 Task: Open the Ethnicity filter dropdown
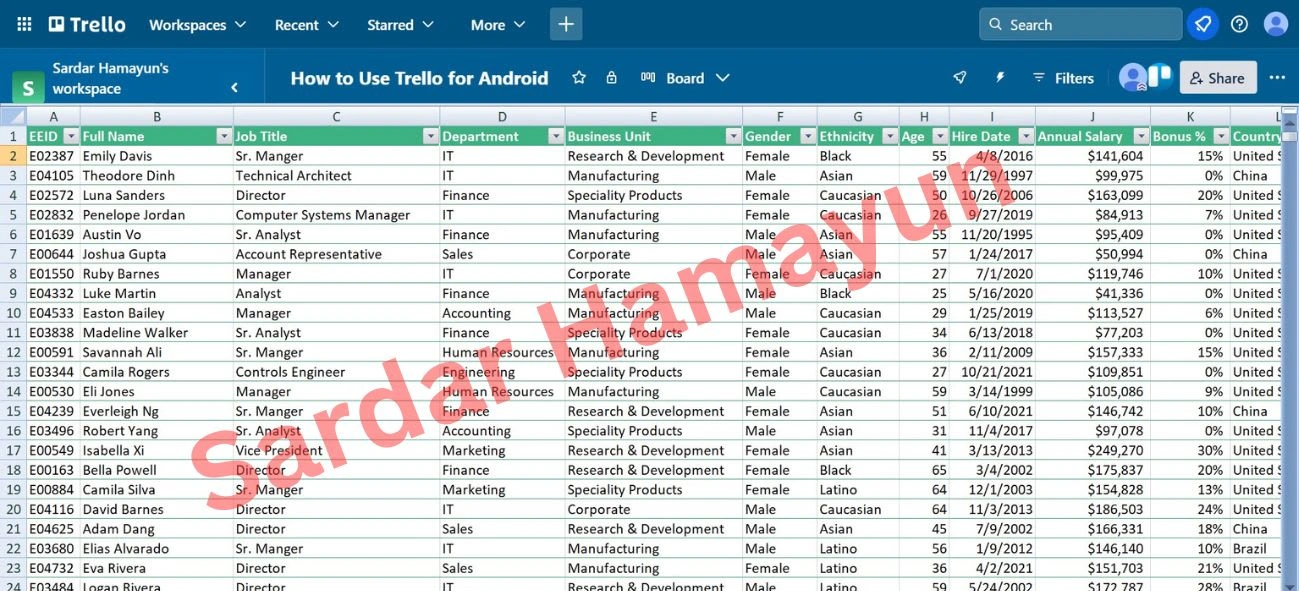click(889, 136)
